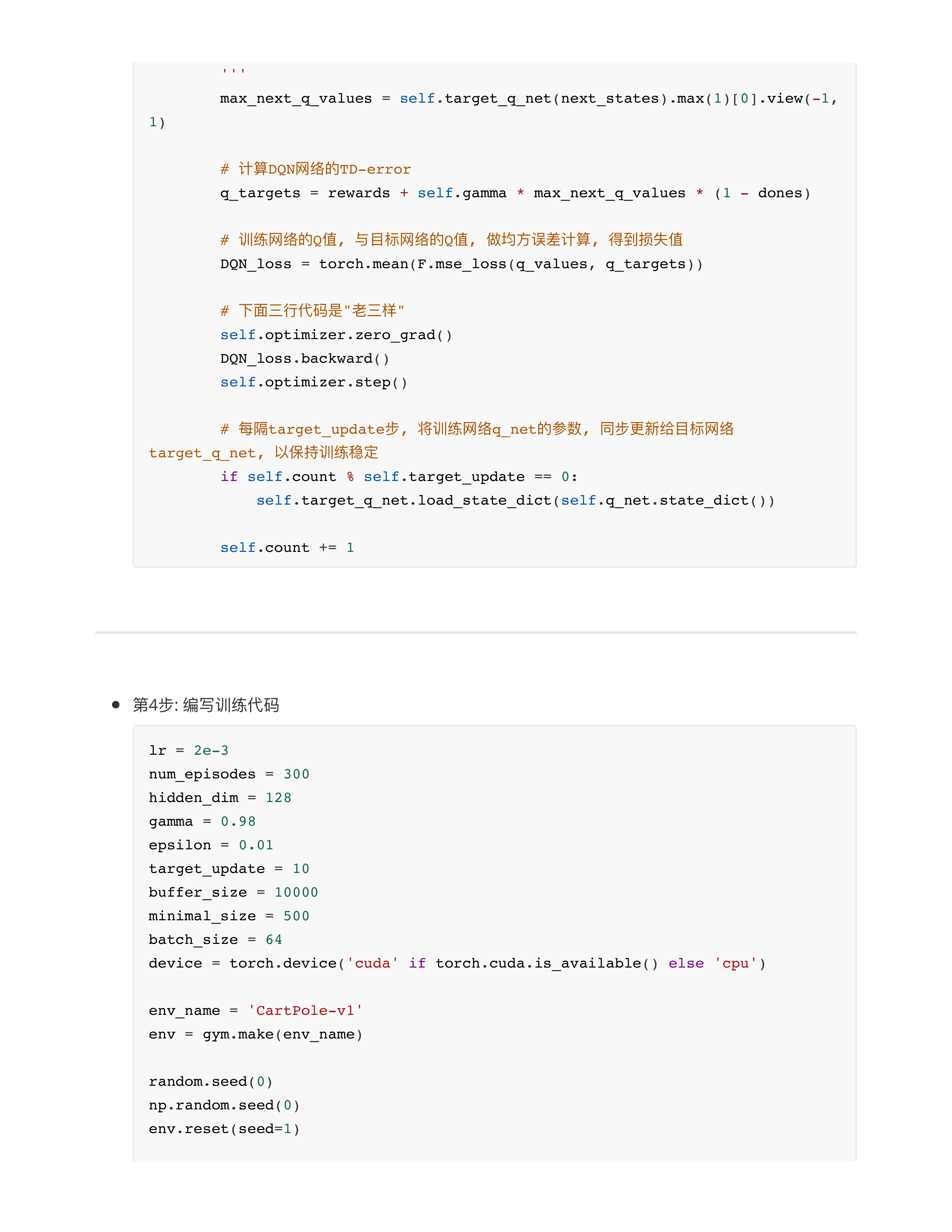Click the horizontal divider line between sections
This screenshot has height=1232, width=952.
pyautogui.click(x=475, y=632)
